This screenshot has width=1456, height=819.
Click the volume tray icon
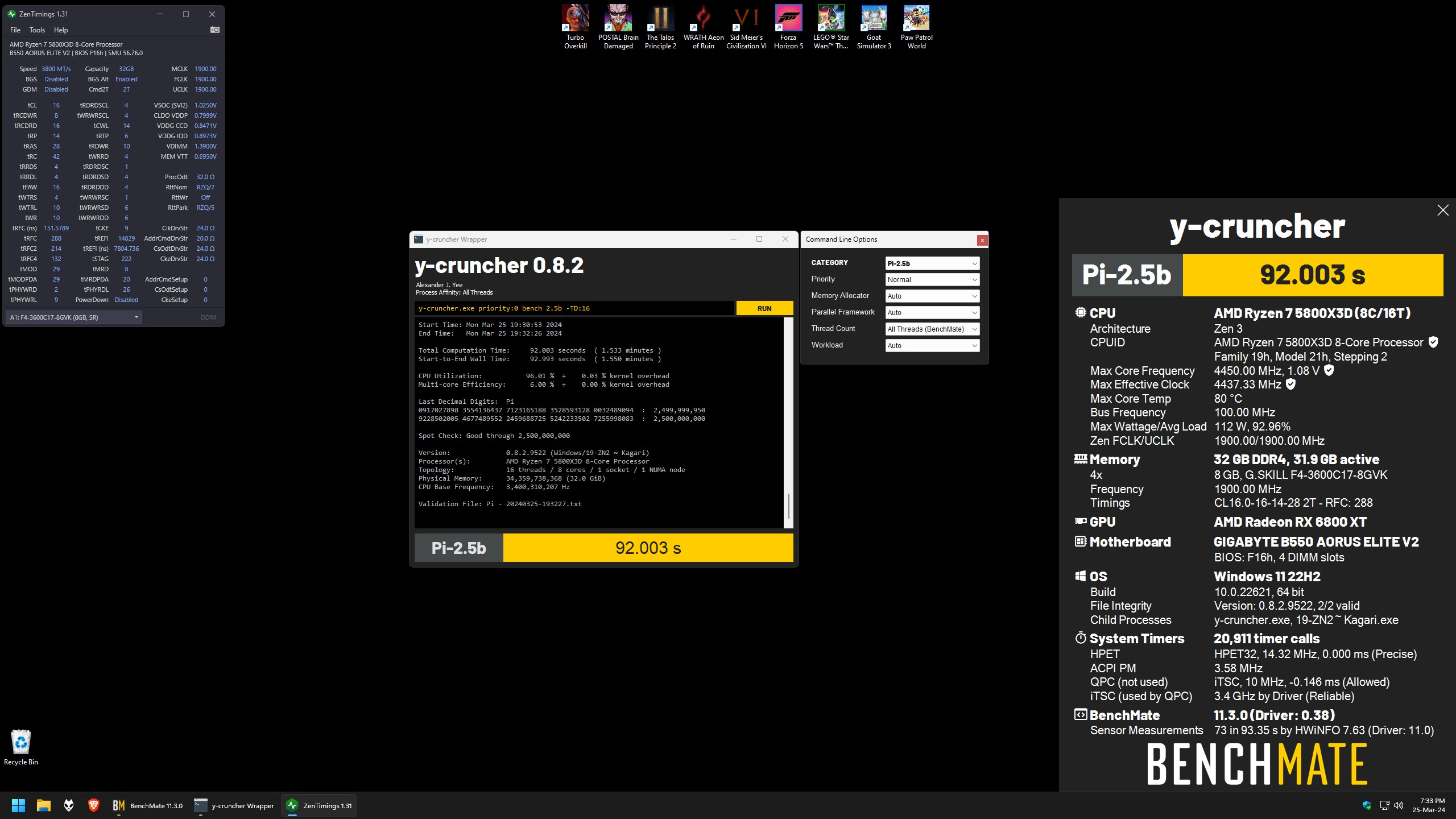1399,805
